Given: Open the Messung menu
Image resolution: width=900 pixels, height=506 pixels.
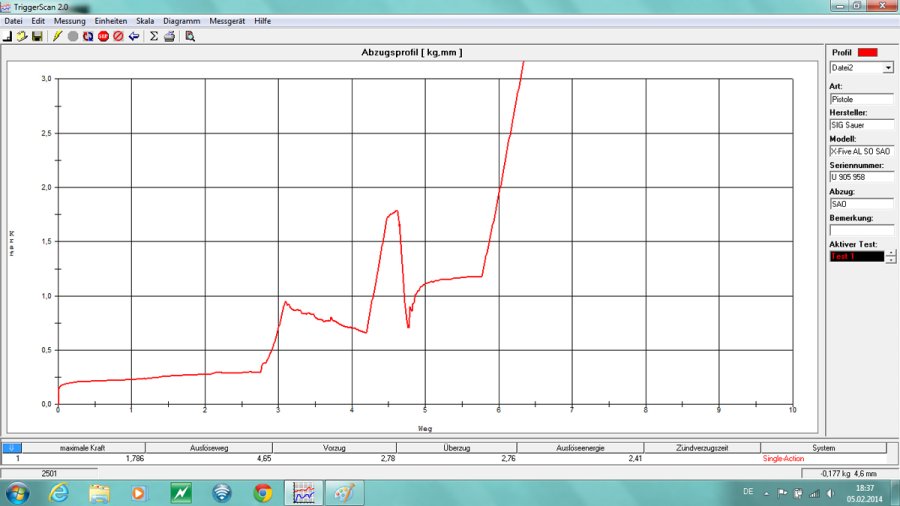Looking at the screenshot, I should tap(70, 20).
